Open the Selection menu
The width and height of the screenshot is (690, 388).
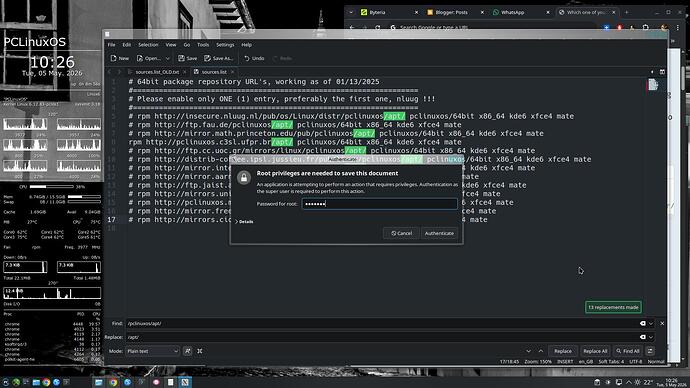[x=148, y=44]
